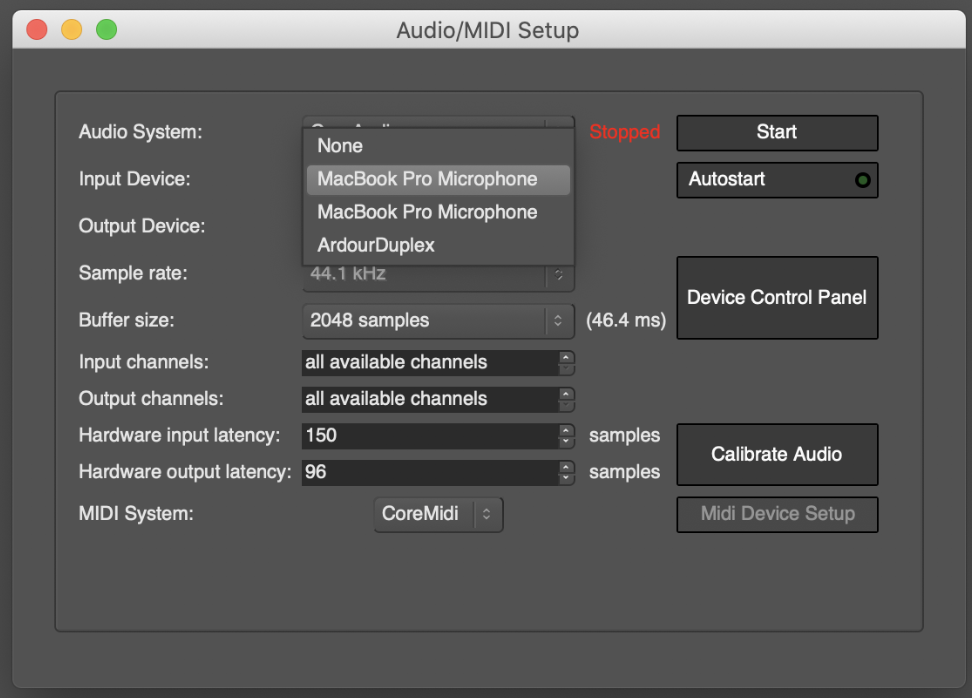Focus the Hardware output latency field
The width and height of the screenshot is (972, 698).
[430, 471]
